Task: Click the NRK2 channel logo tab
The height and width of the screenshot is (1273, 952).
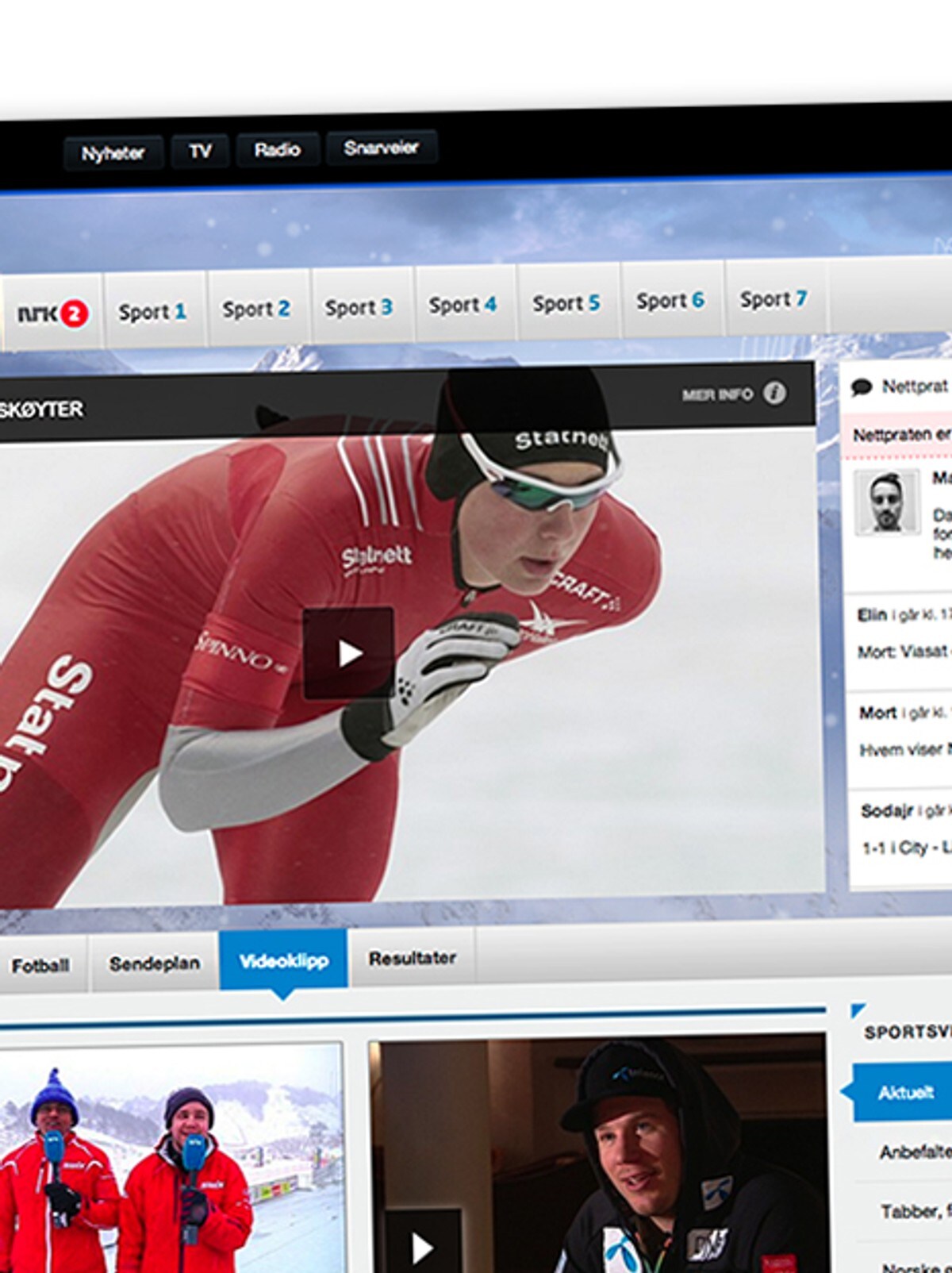Action: (52, 314)
